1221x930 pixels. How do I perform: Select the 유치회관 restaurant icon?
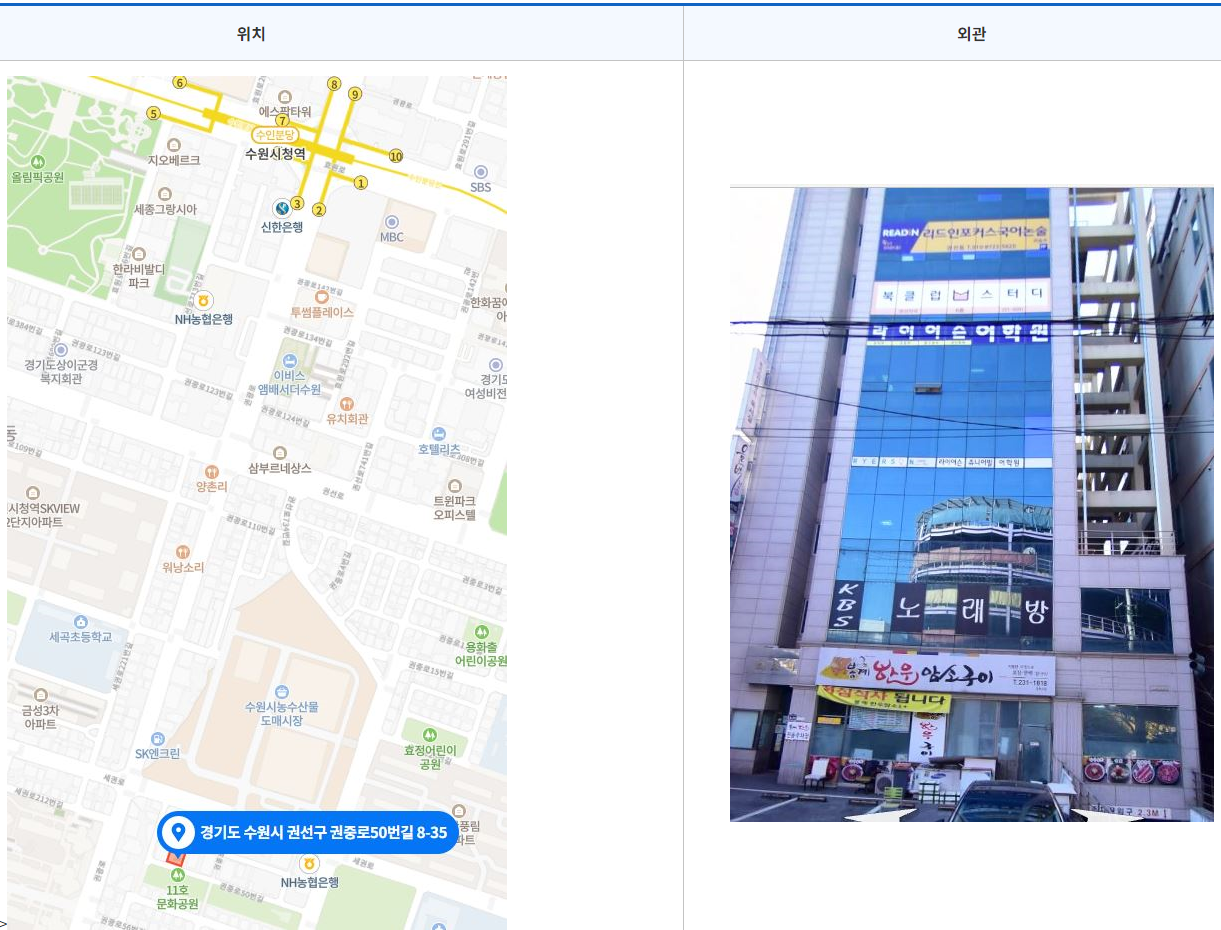point(346,403)
